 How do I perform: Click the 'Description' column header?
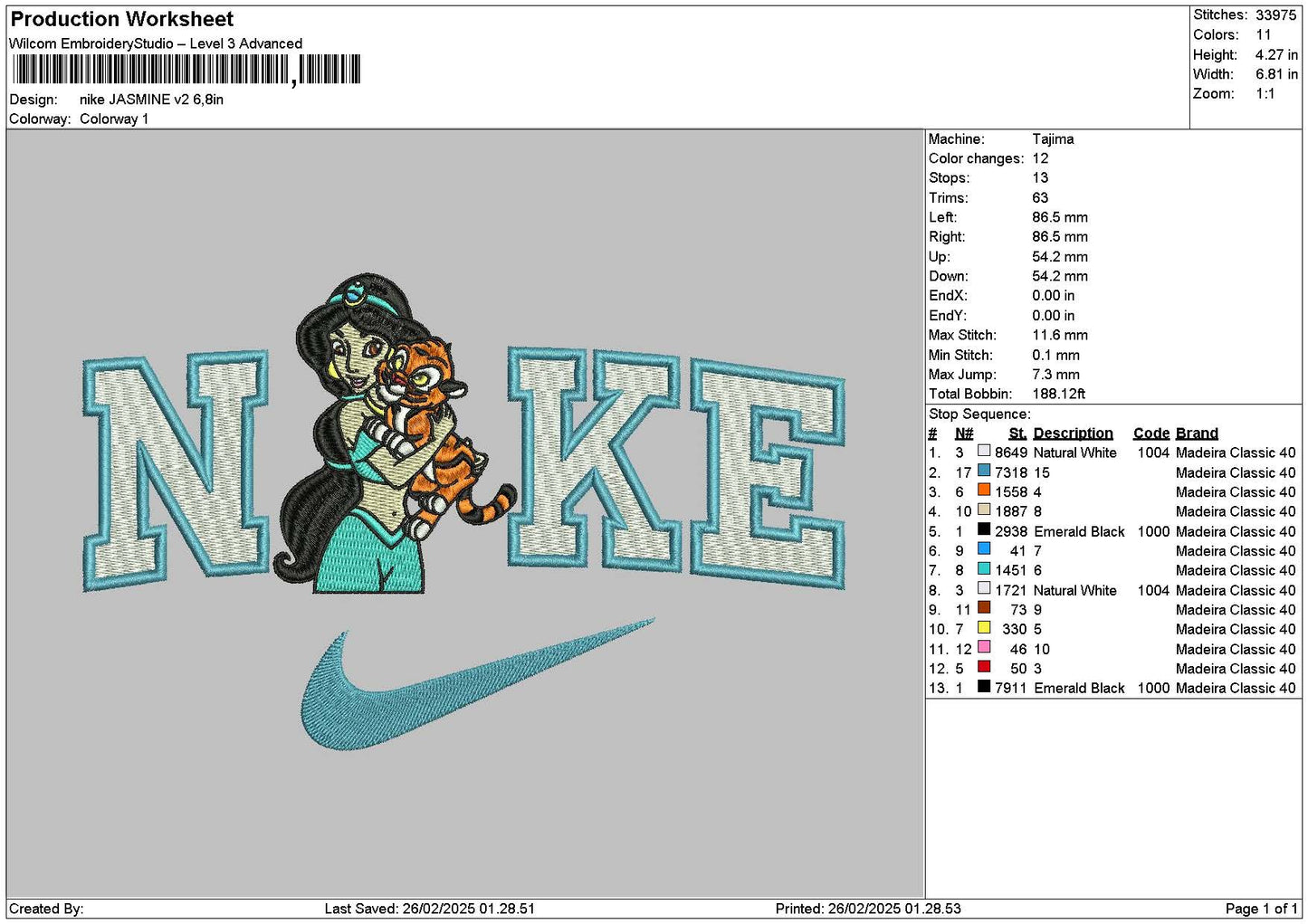pyautogui.click(x=1073, y=433)
